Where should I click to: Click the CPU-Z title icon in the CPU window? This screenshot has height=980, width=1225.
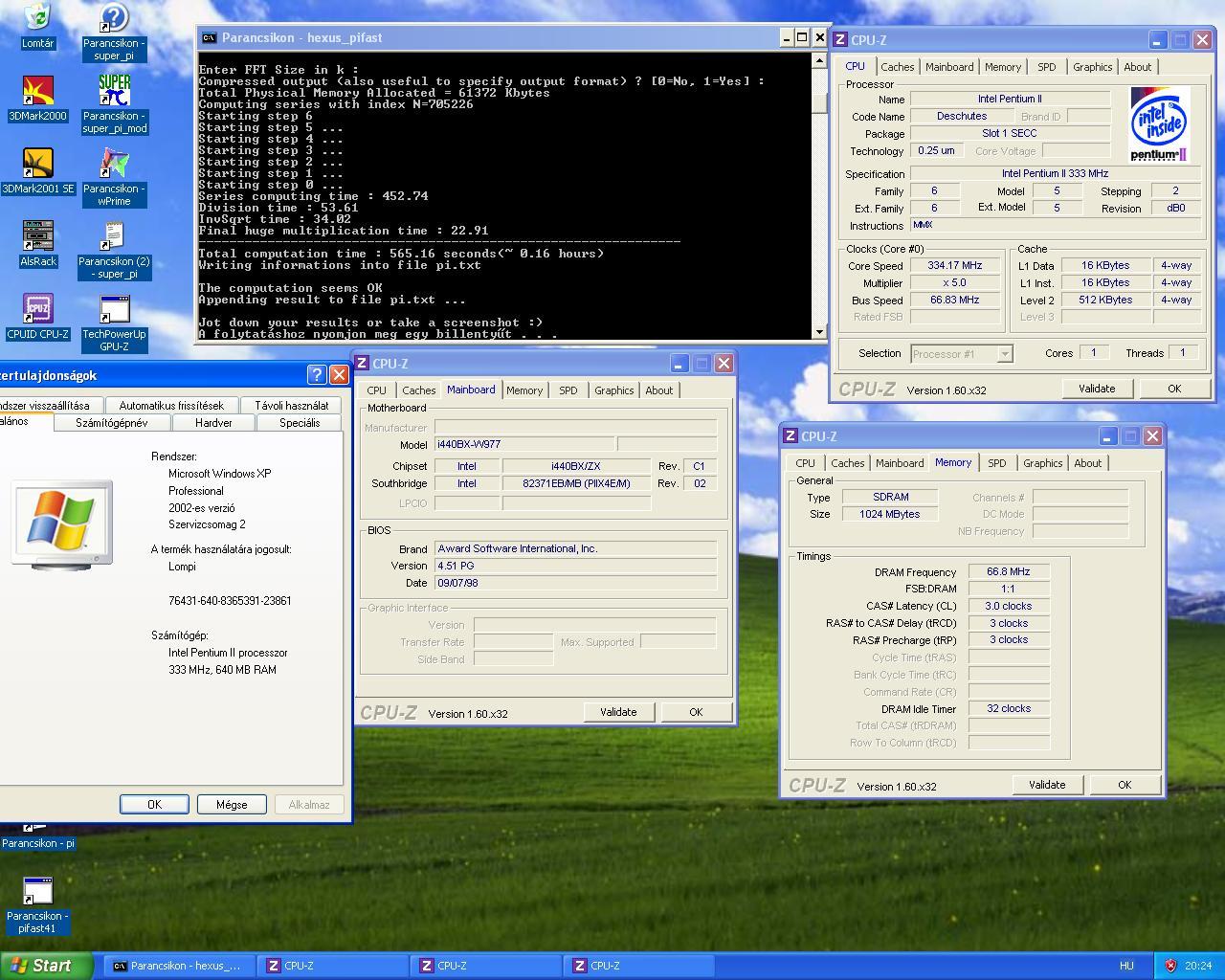840,40
